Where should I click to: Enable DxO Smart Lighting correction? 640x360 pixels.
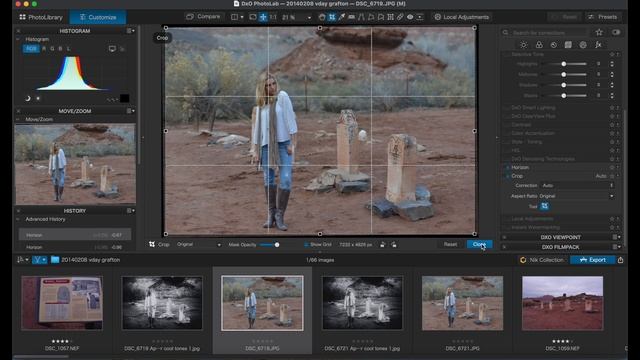click(507, 108)
